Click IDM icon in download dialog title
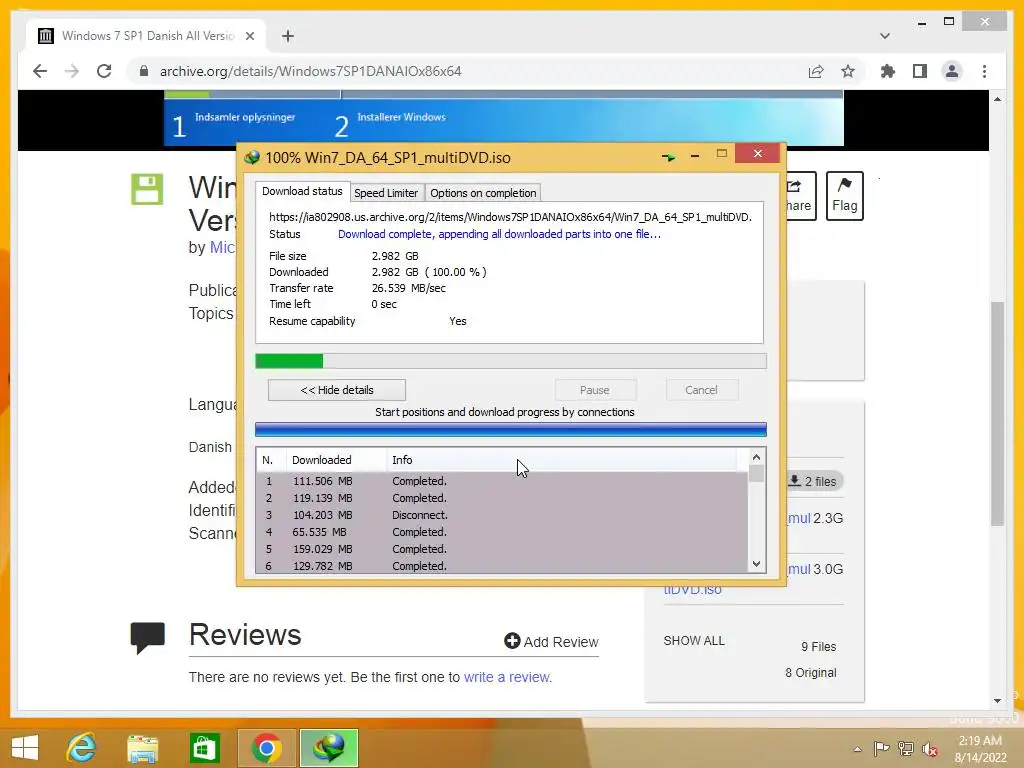 tap(252, 157)
